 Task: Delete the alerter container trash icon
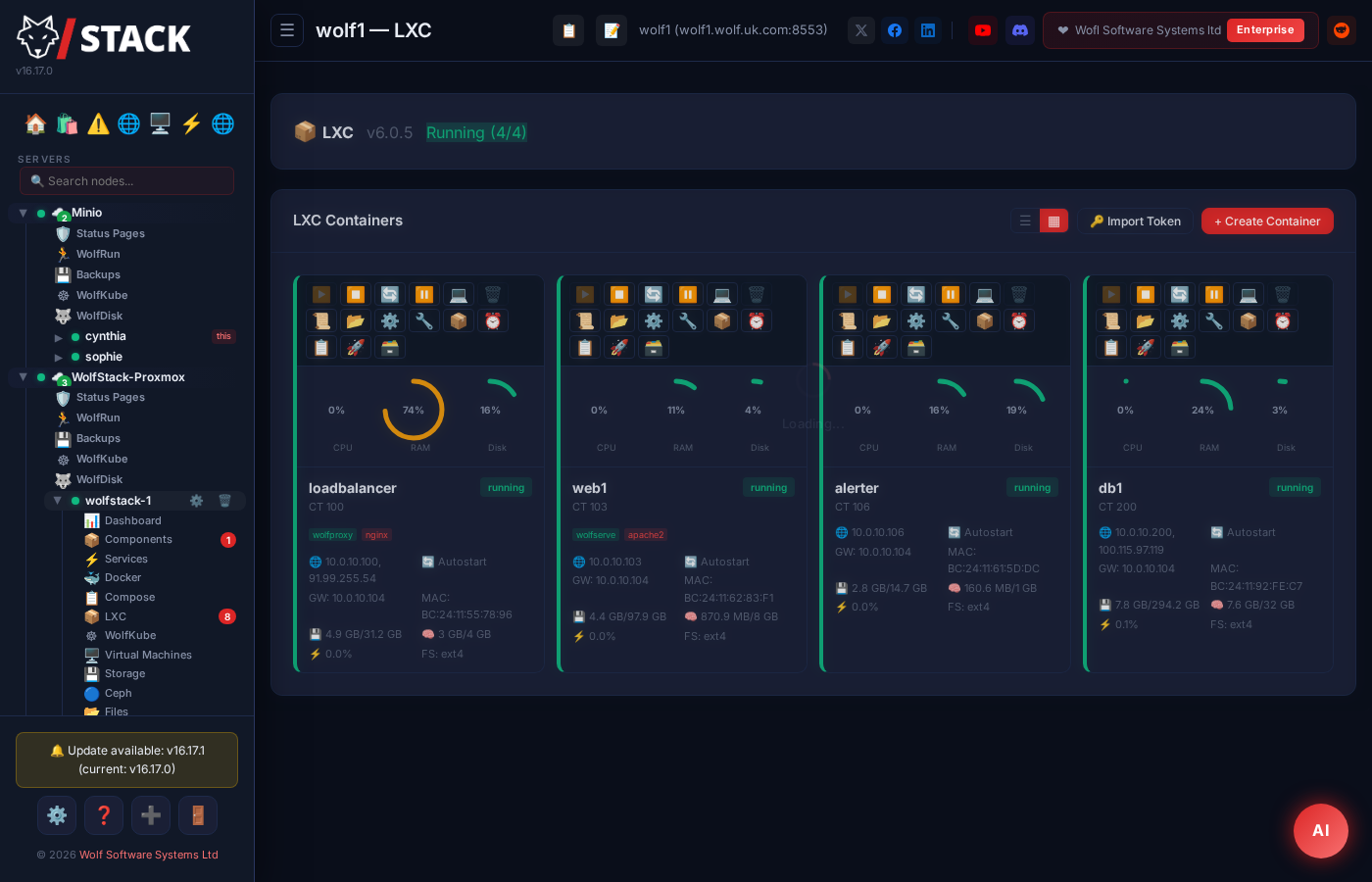1019,294
